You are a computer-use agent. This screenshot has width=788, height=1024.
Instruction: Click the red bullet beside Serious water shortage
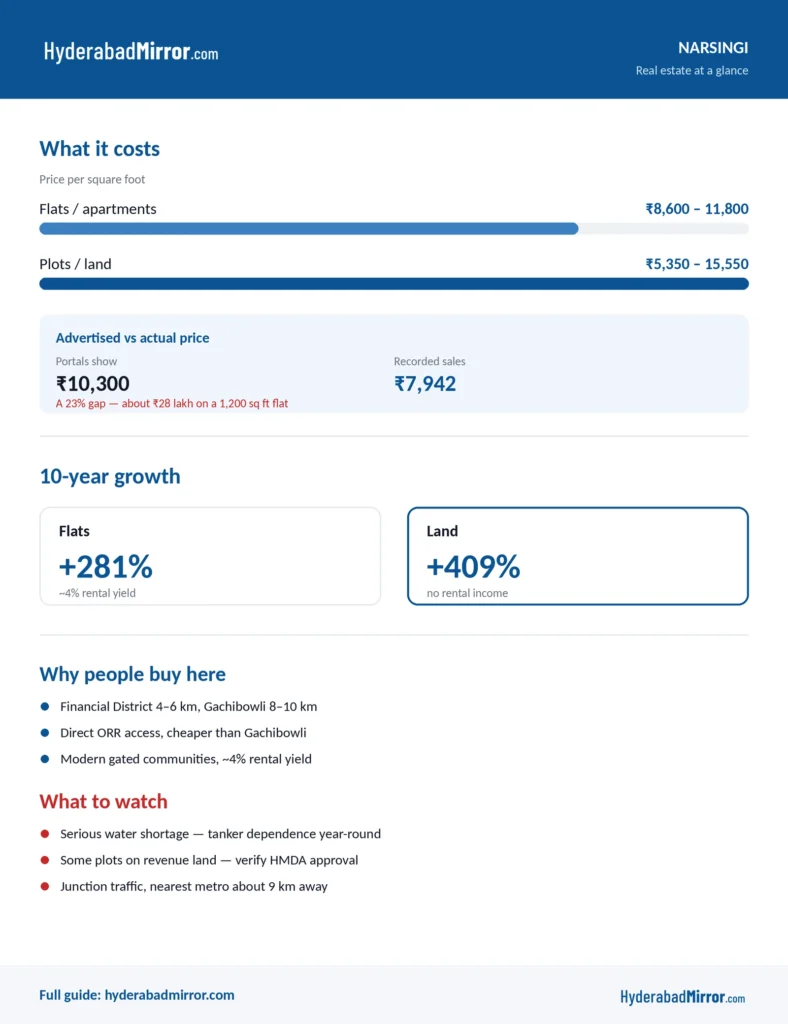tap(44, 833)
